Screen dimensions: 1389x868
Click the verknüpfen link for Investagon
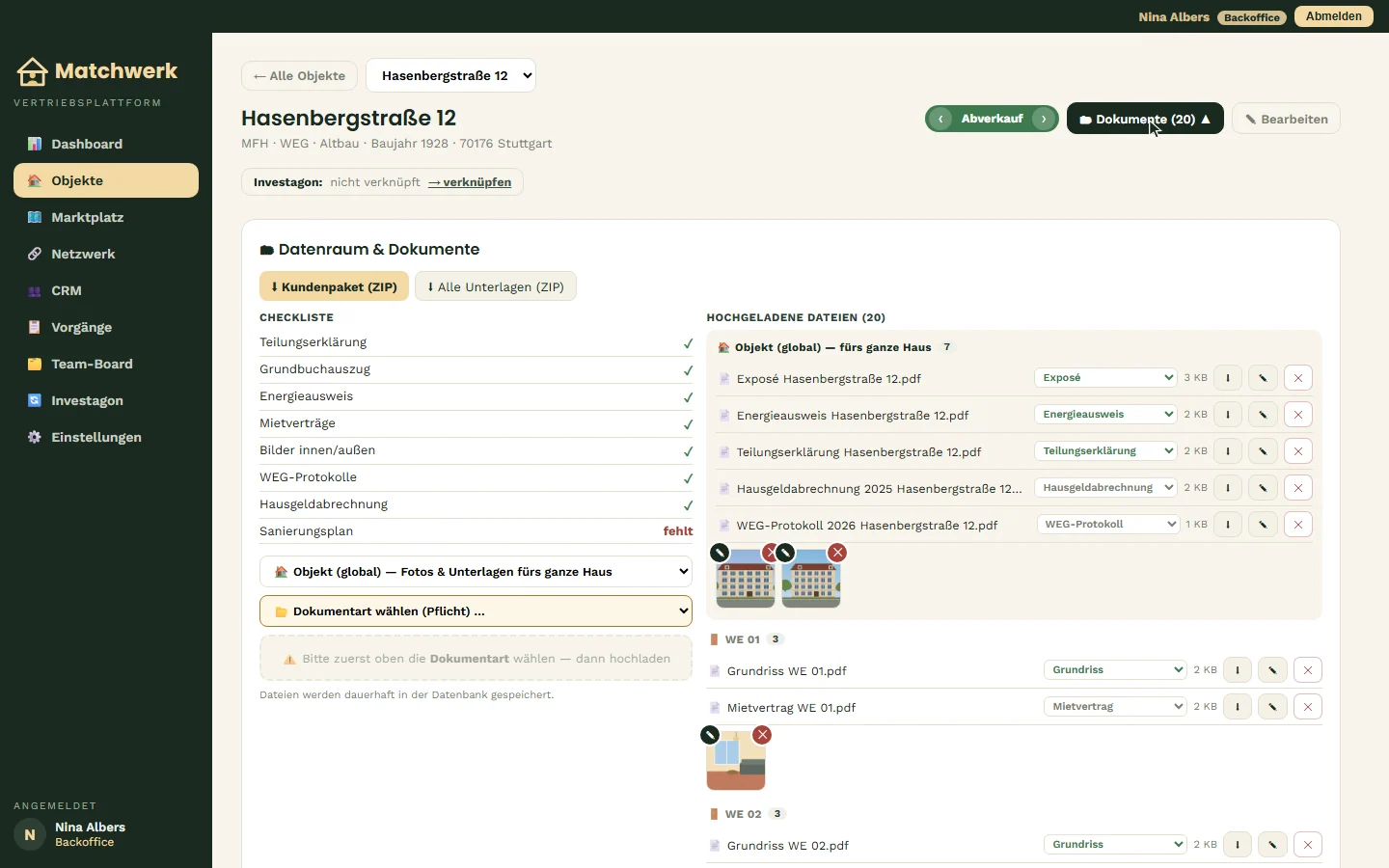[470, 182]
